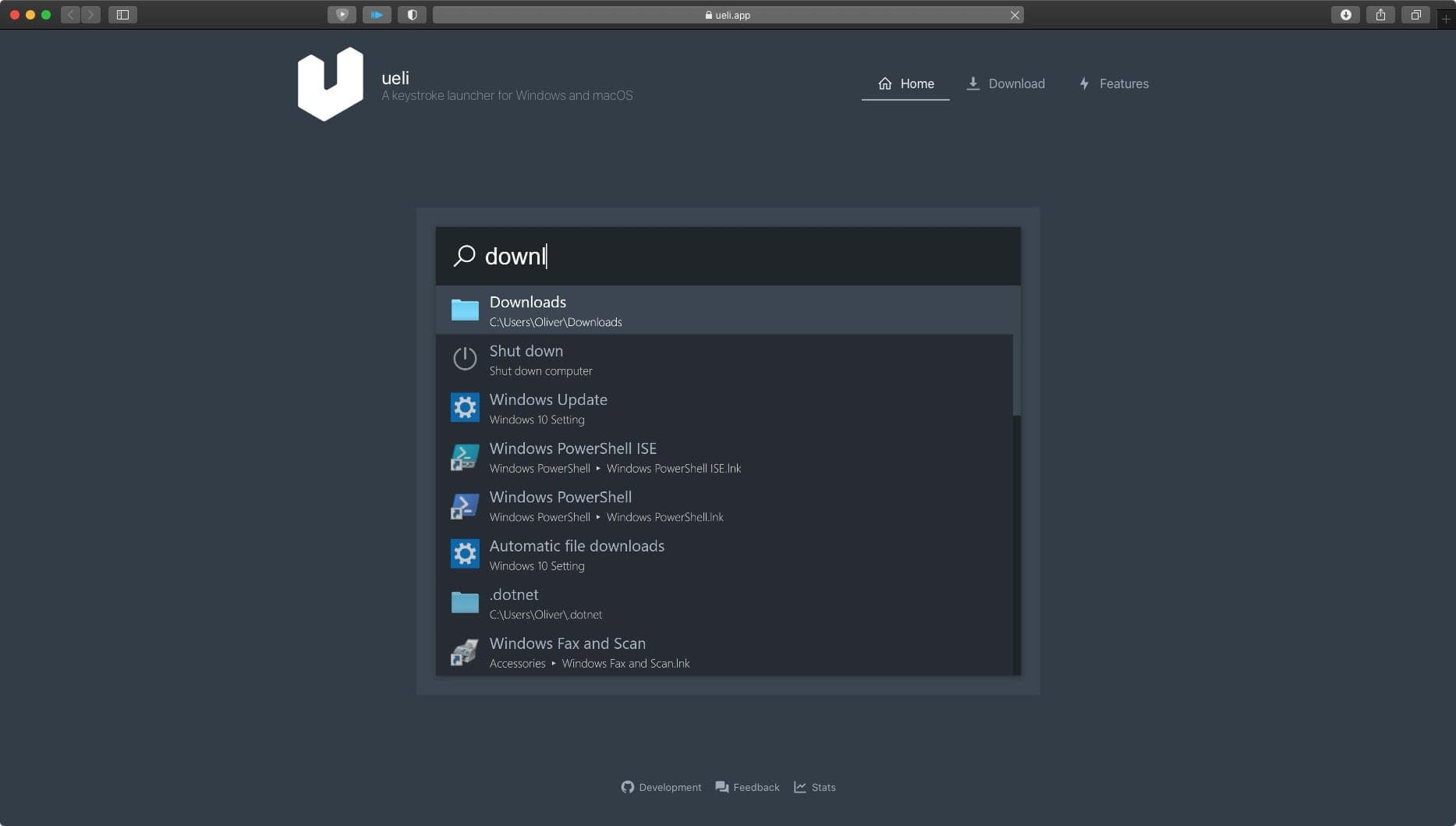The image size is (1456, 826).
Task: Open the Safari downloads button
Action: pyautogui.click(x=1345, y=15)
